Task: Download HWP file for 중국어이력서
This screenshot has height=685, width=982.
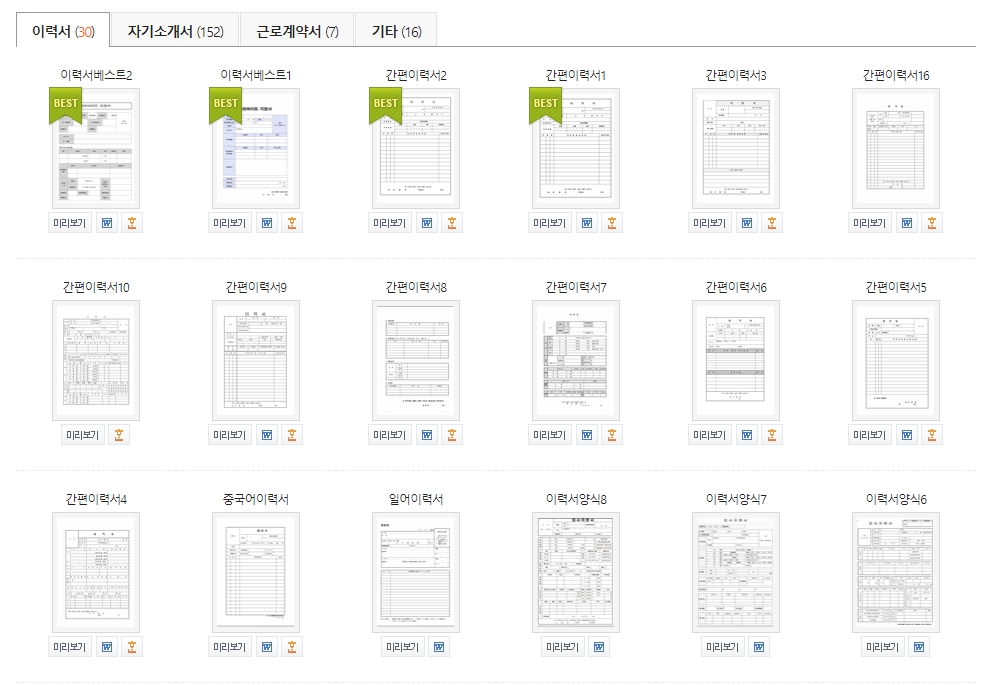Action: point(292,647)
